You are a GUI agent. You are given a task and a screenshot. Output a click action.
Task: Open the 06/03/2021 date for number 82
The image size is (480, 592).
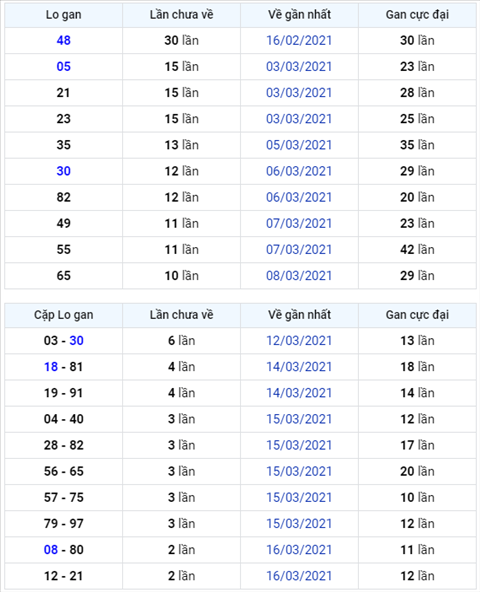299,197
